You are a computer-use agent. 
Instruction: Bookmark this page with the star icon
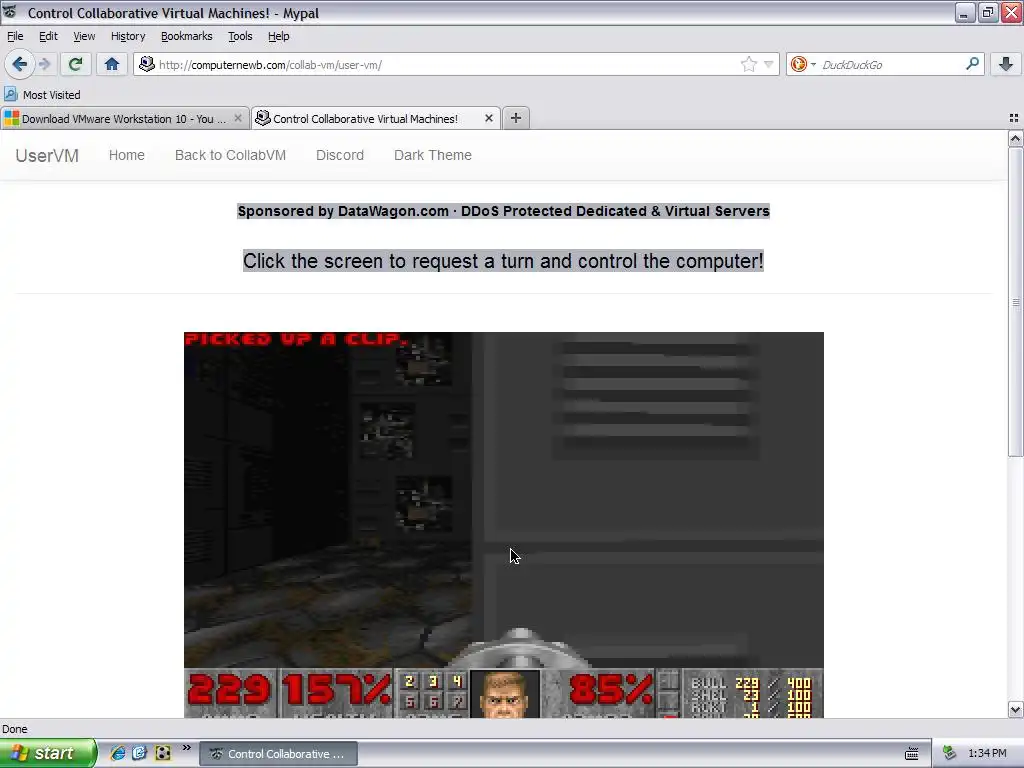pyautogui.click(x=748, y=64)
